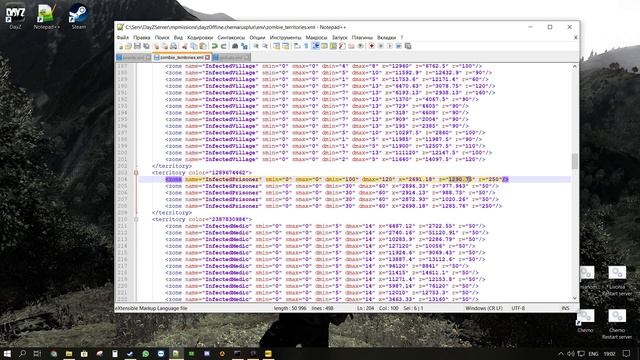Open the Правка menu
Viewport: 640px width, 360px height.
point(142,38)
